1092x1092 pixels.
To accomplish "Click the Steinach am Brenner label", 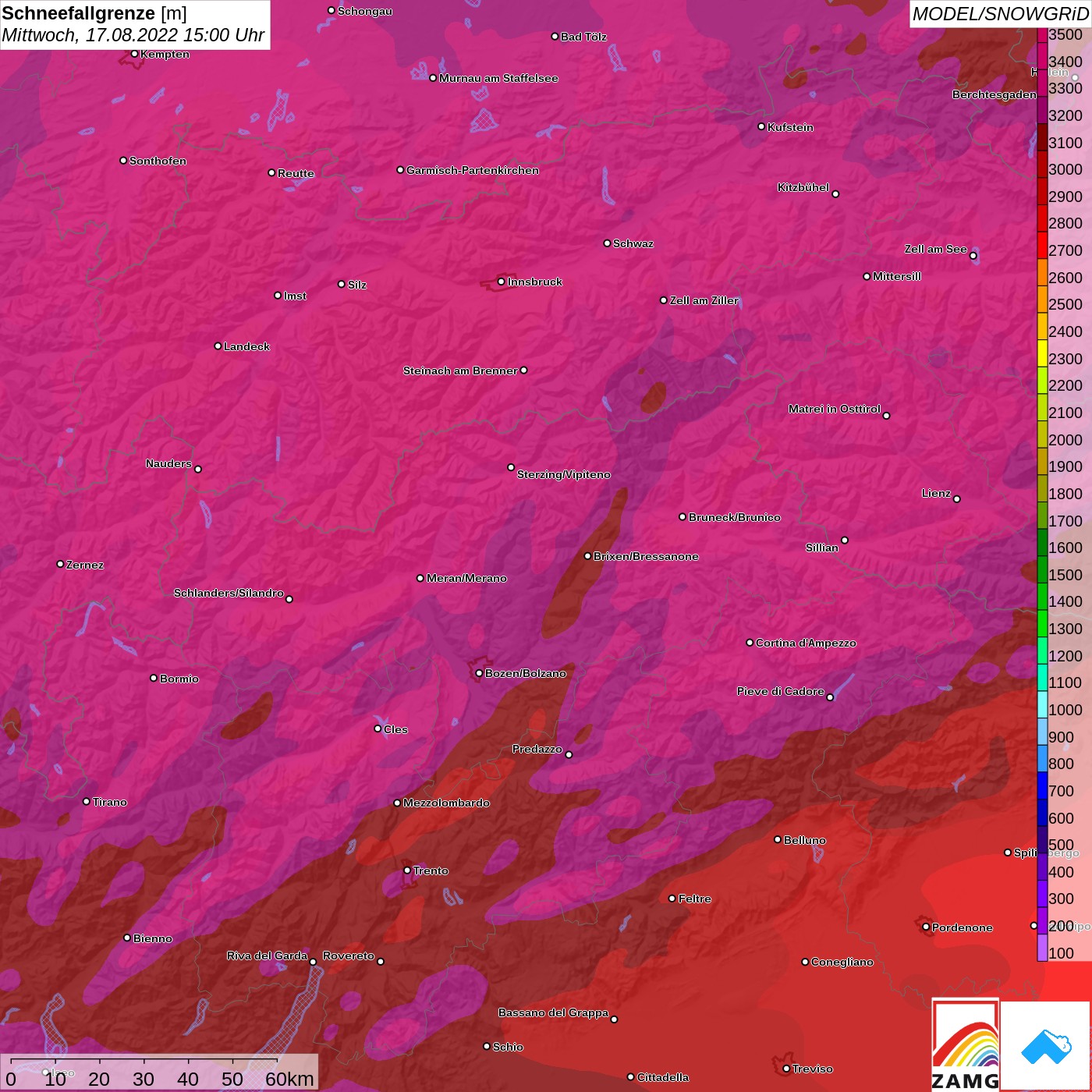I will pos(460,370).
